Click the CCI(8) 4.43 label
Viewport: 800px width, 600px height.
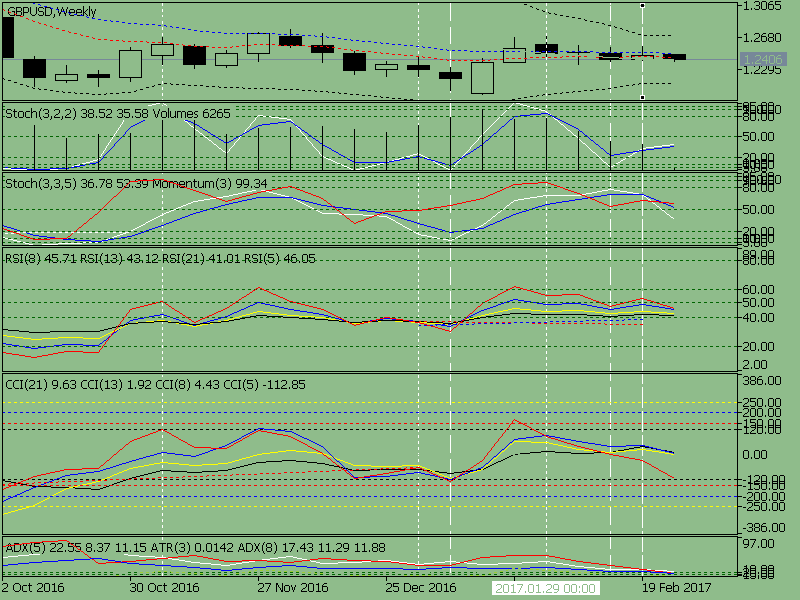[187, 384]
